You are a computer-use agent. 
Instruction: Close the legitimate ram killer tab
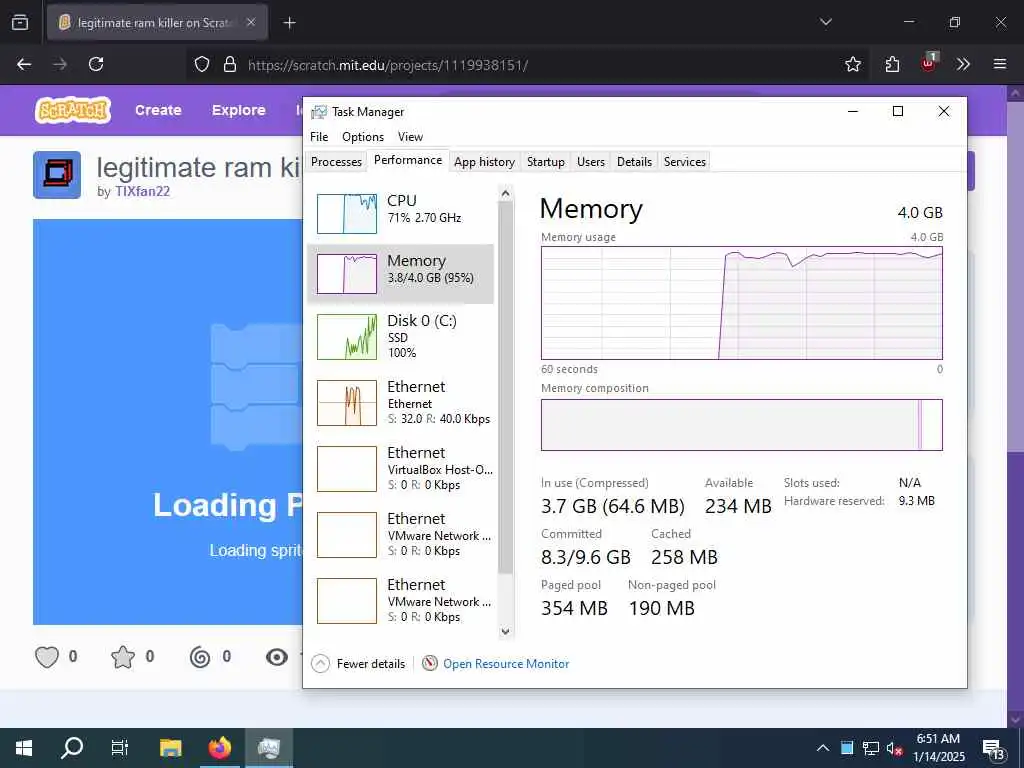[251, 22]
